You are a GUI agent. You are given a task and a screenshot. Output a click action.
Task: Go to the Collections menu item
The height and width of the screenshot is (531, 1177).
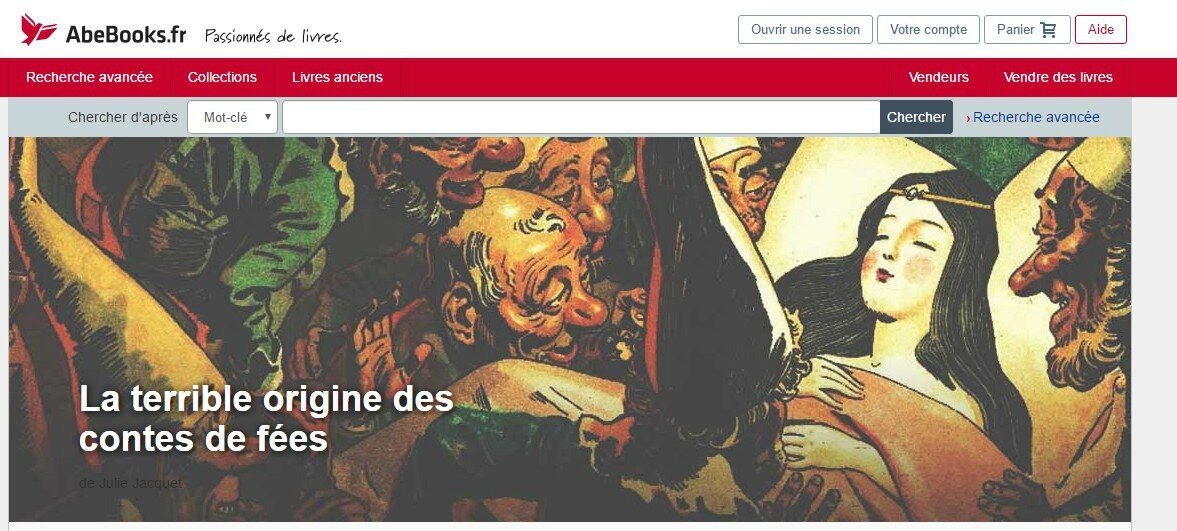[222, 77]
